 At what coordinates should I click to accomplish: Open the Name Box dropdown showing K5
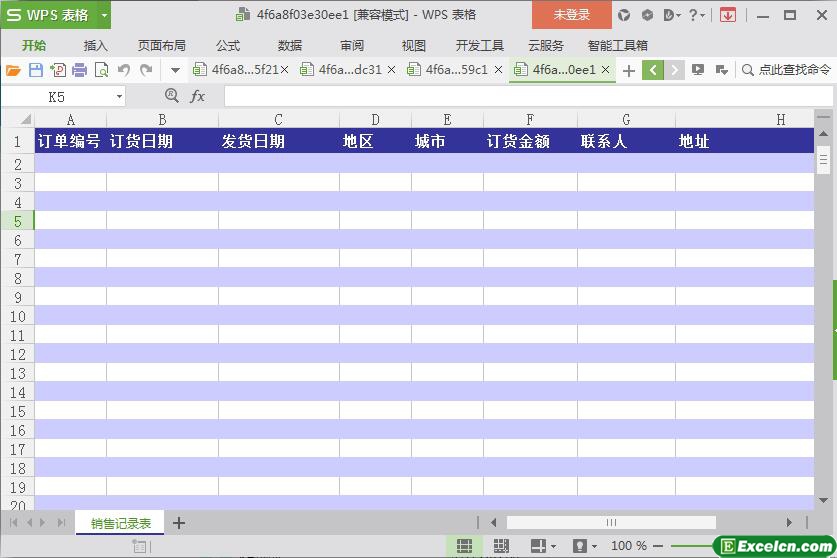coord(120,96)
